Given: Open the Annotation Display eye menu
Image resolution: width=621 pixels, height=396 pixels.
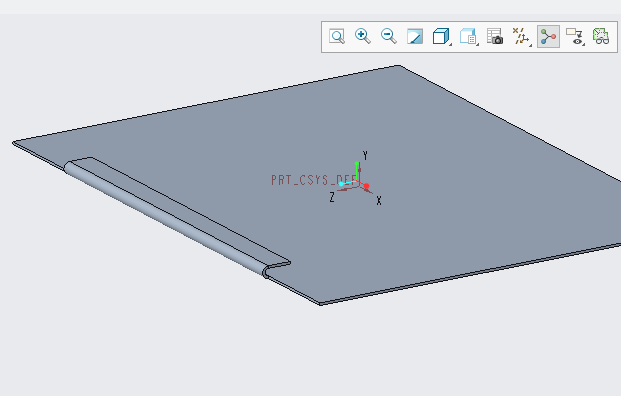Looking at the screenshot, I should tap(575, 36).
